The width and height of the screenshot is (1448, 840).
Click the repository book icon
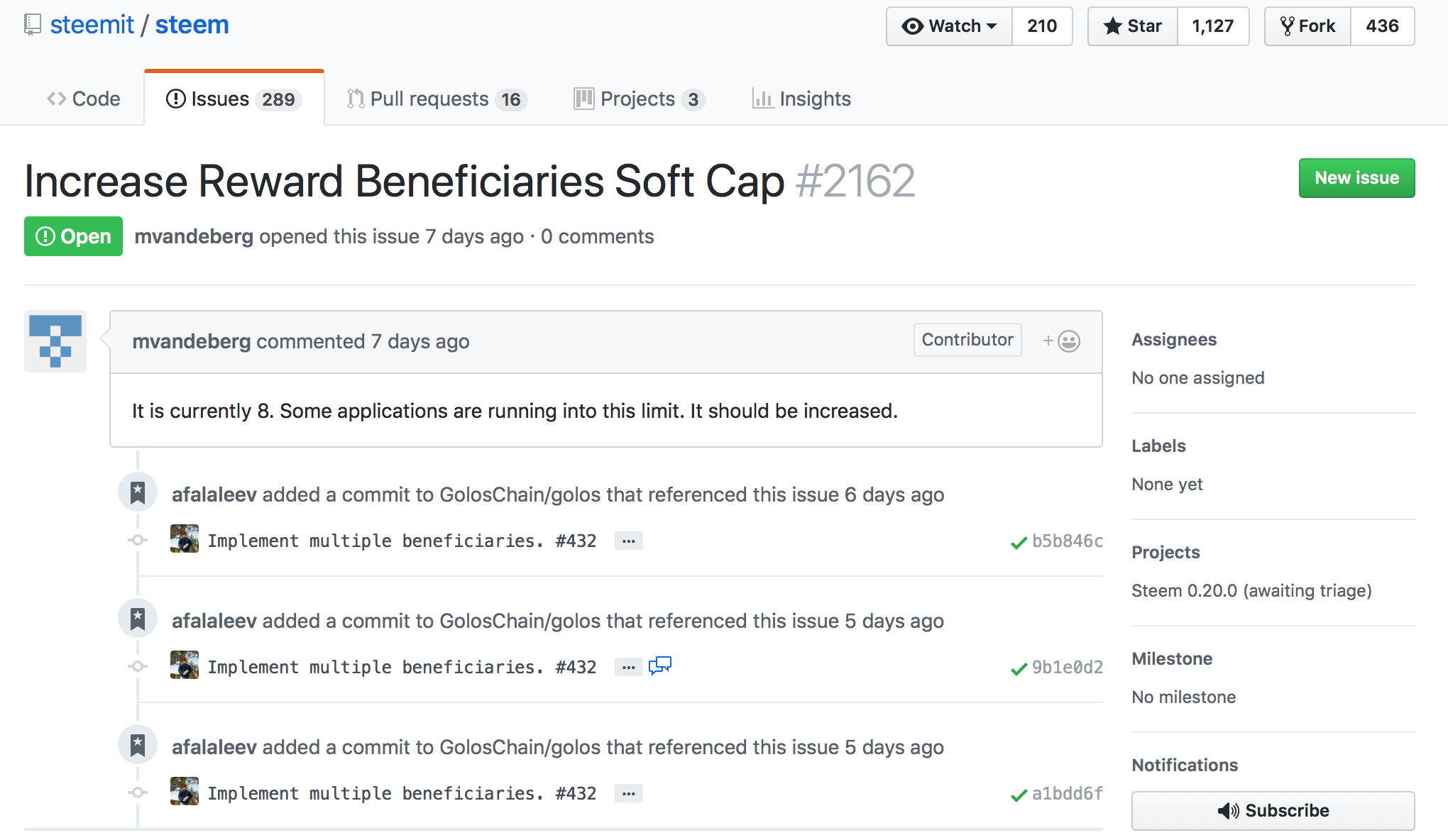click(x=32, y=25)
